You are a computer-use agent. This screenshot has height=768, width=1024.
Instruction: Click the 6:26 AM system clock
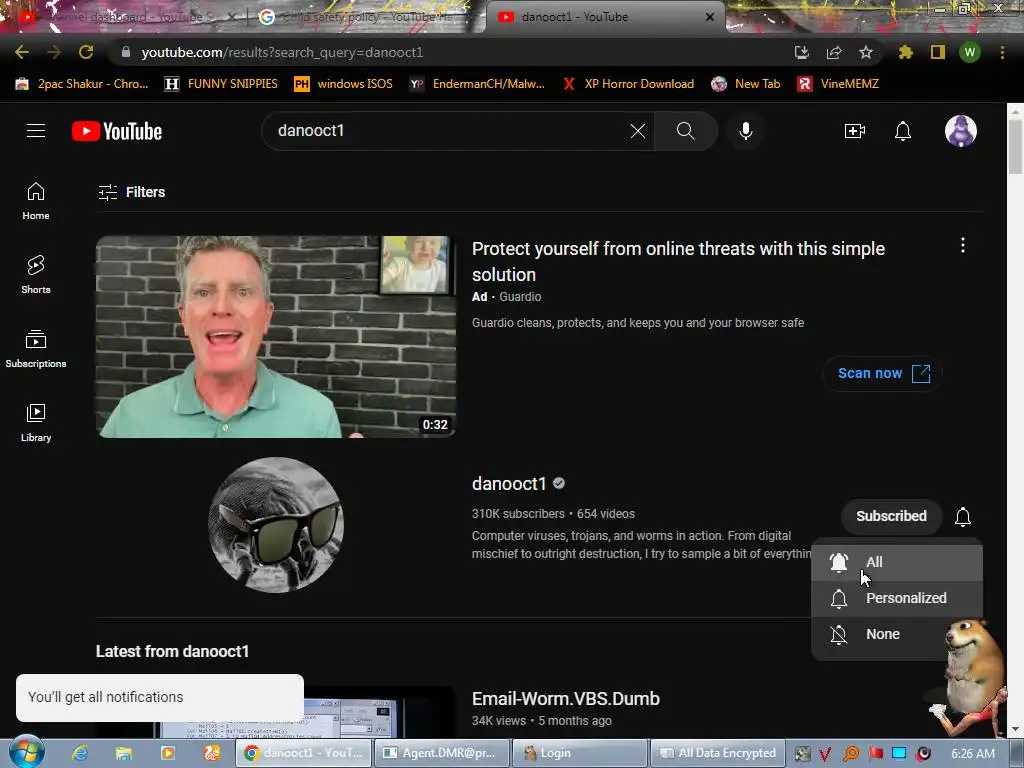[972, 754]
